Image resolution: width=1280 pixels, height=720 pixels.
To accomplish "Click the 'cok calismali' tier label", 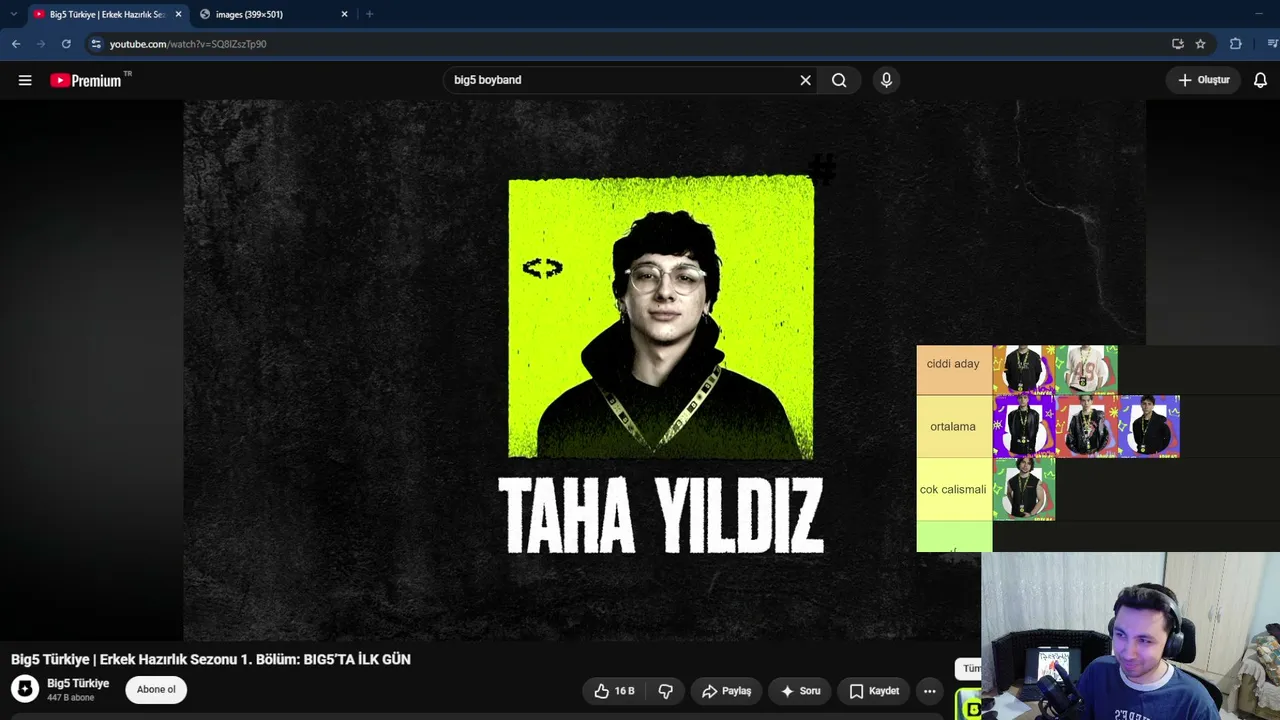I will point(953,489).
